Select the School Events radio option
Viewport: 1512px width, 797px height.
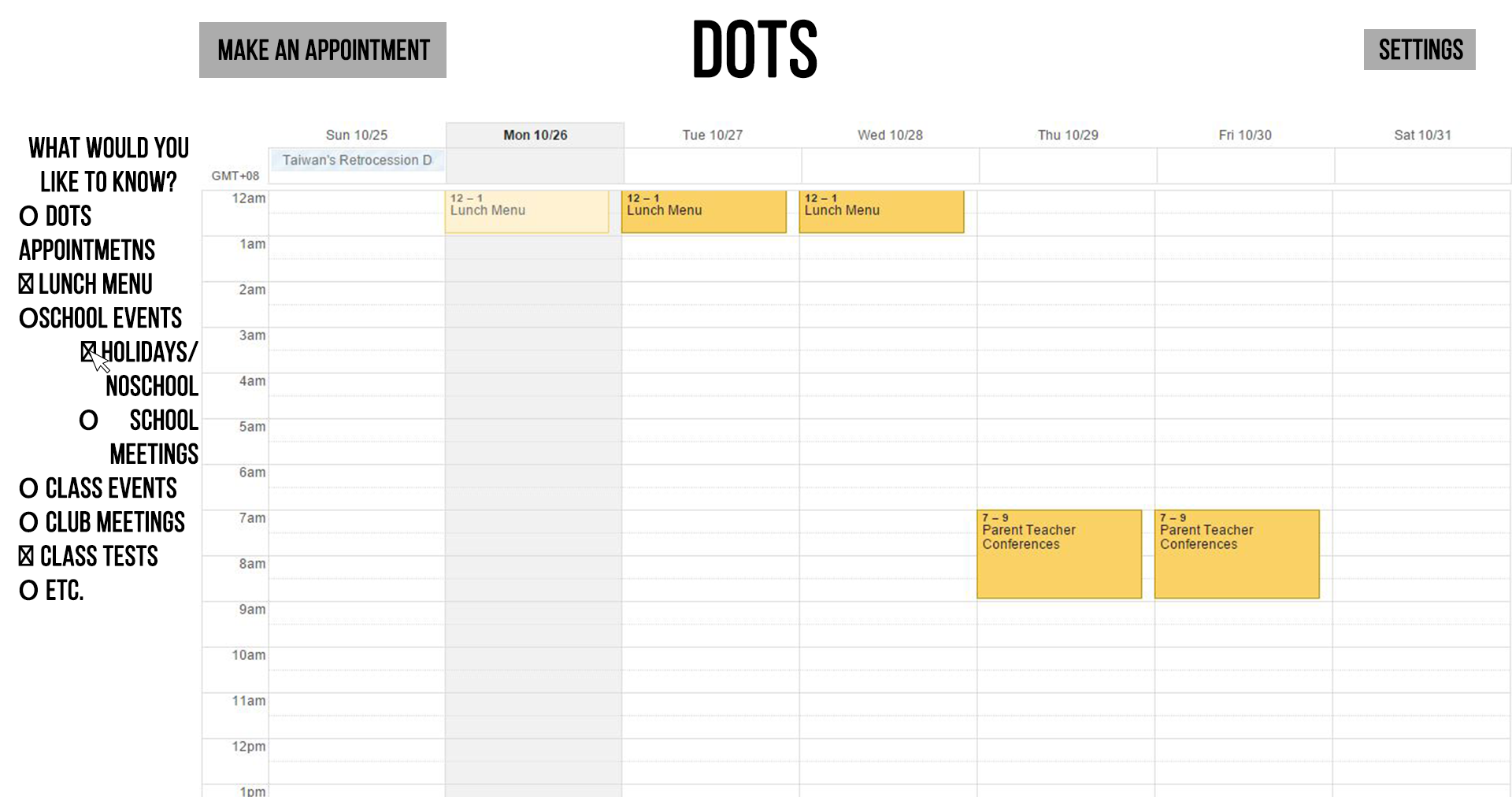pos(29,319)
